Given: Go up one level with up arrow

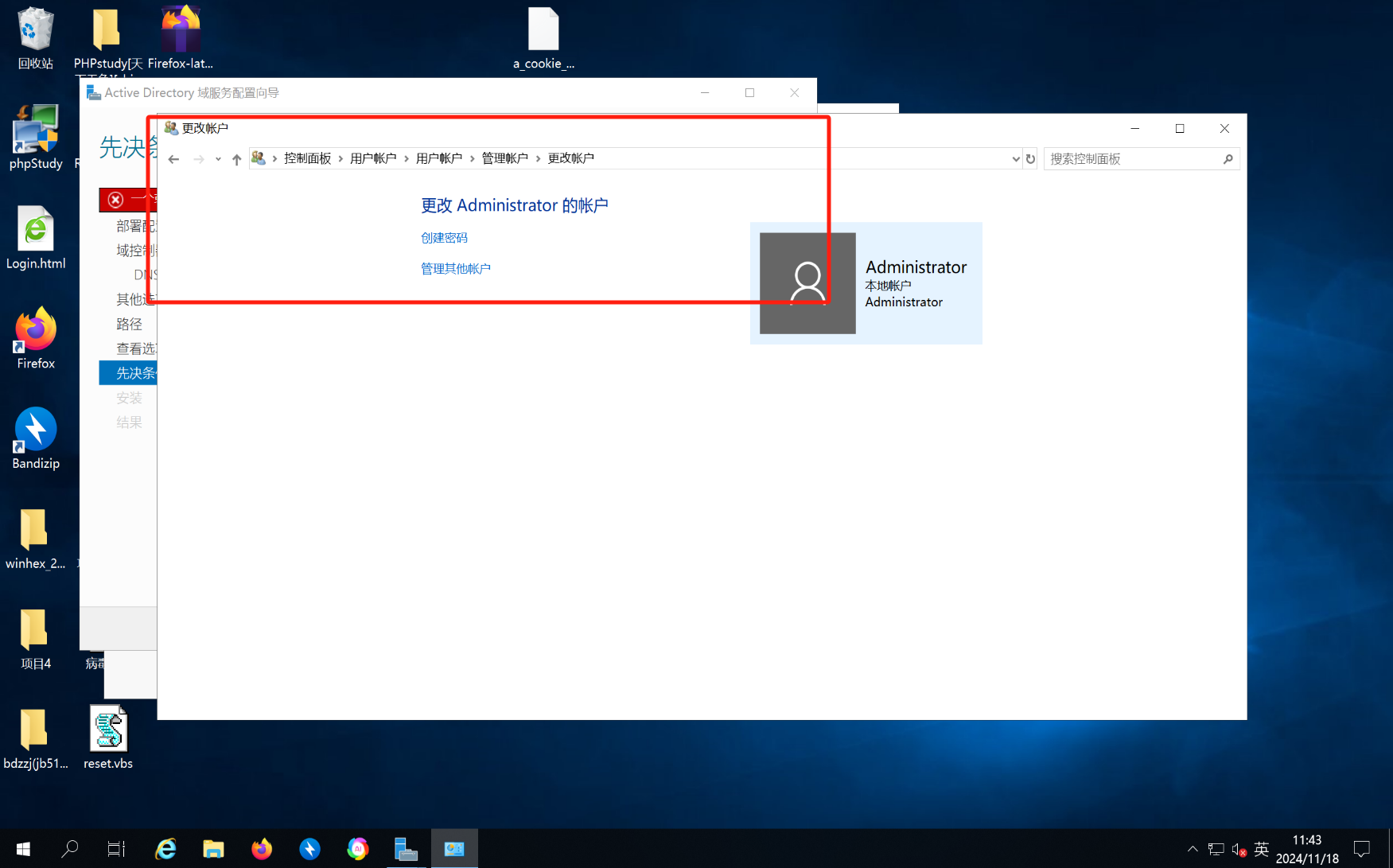Looking at the screenshot, I should tap(236, 159).
